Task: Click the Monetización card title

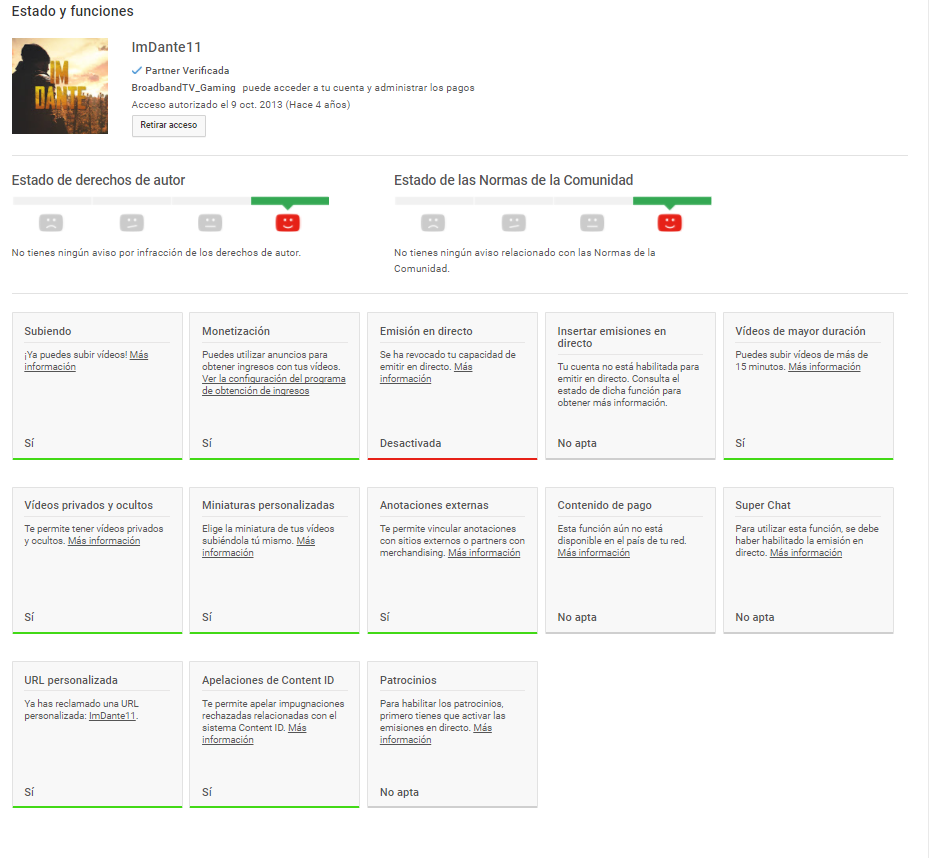Action: (x=236, y=331)
